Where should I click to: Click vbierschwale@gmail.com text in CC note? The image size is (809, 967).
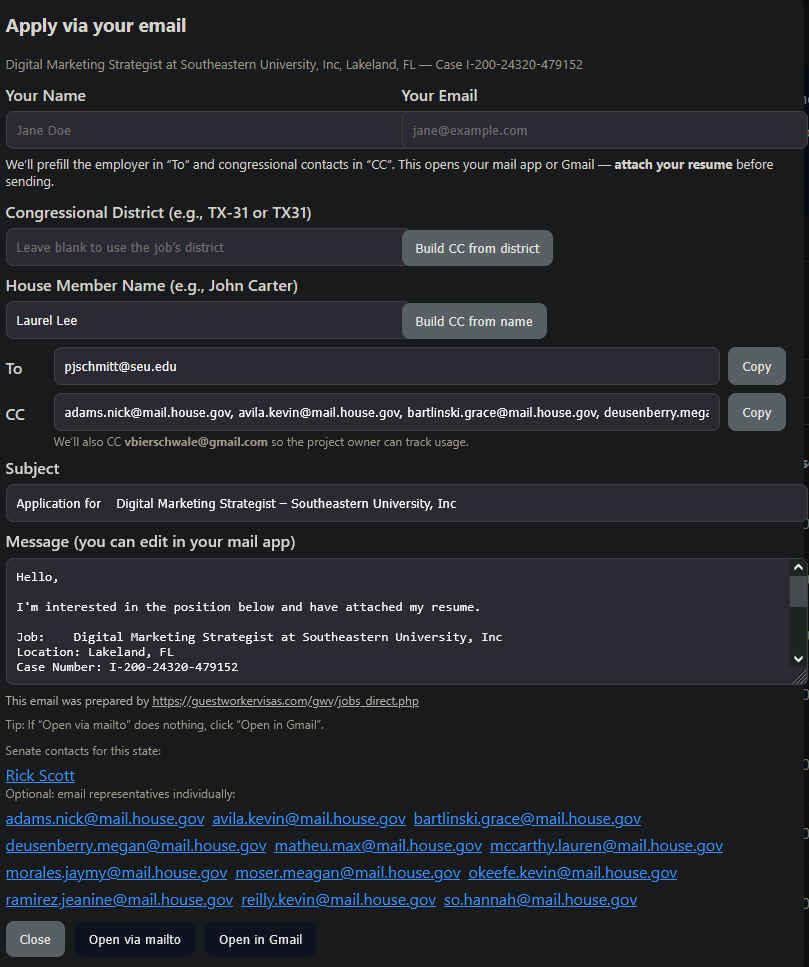click(196, 442)
